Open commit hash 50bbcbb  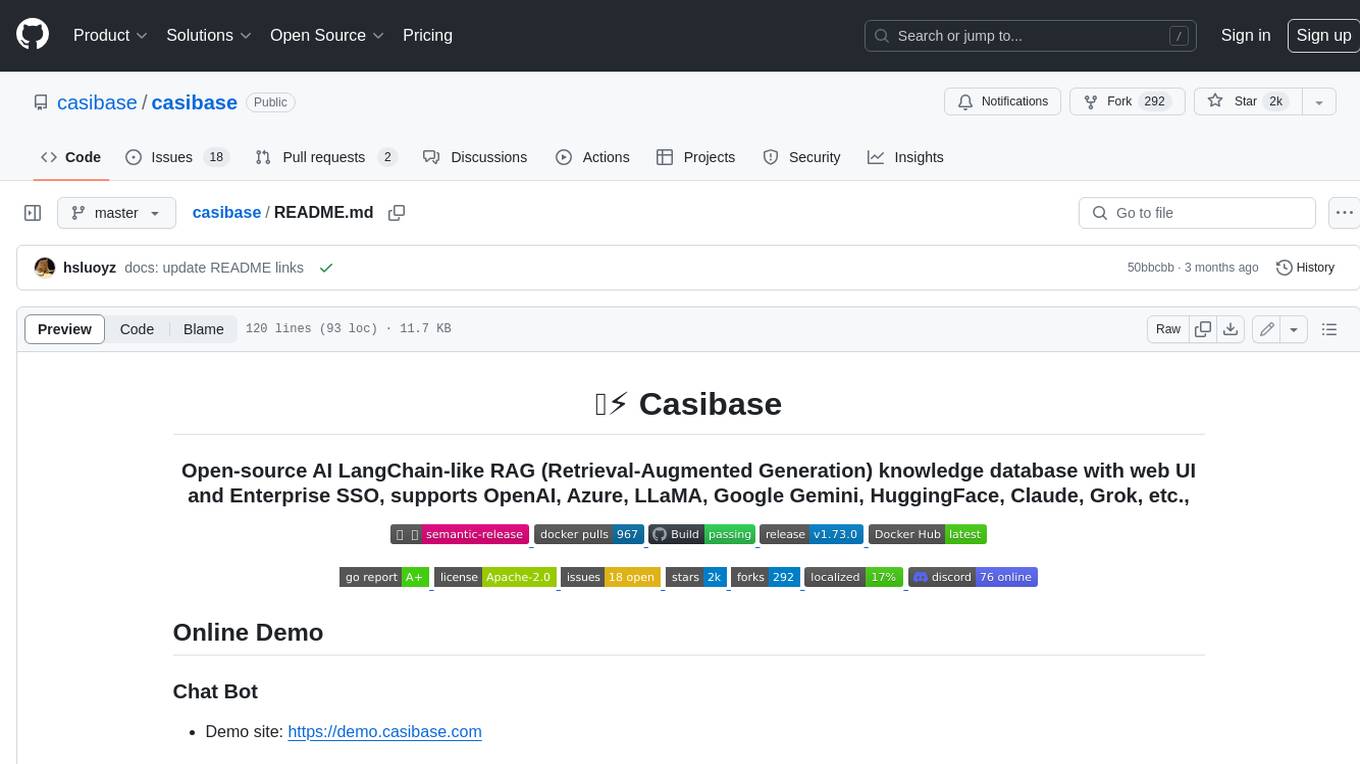click(x=1150, y=268)
